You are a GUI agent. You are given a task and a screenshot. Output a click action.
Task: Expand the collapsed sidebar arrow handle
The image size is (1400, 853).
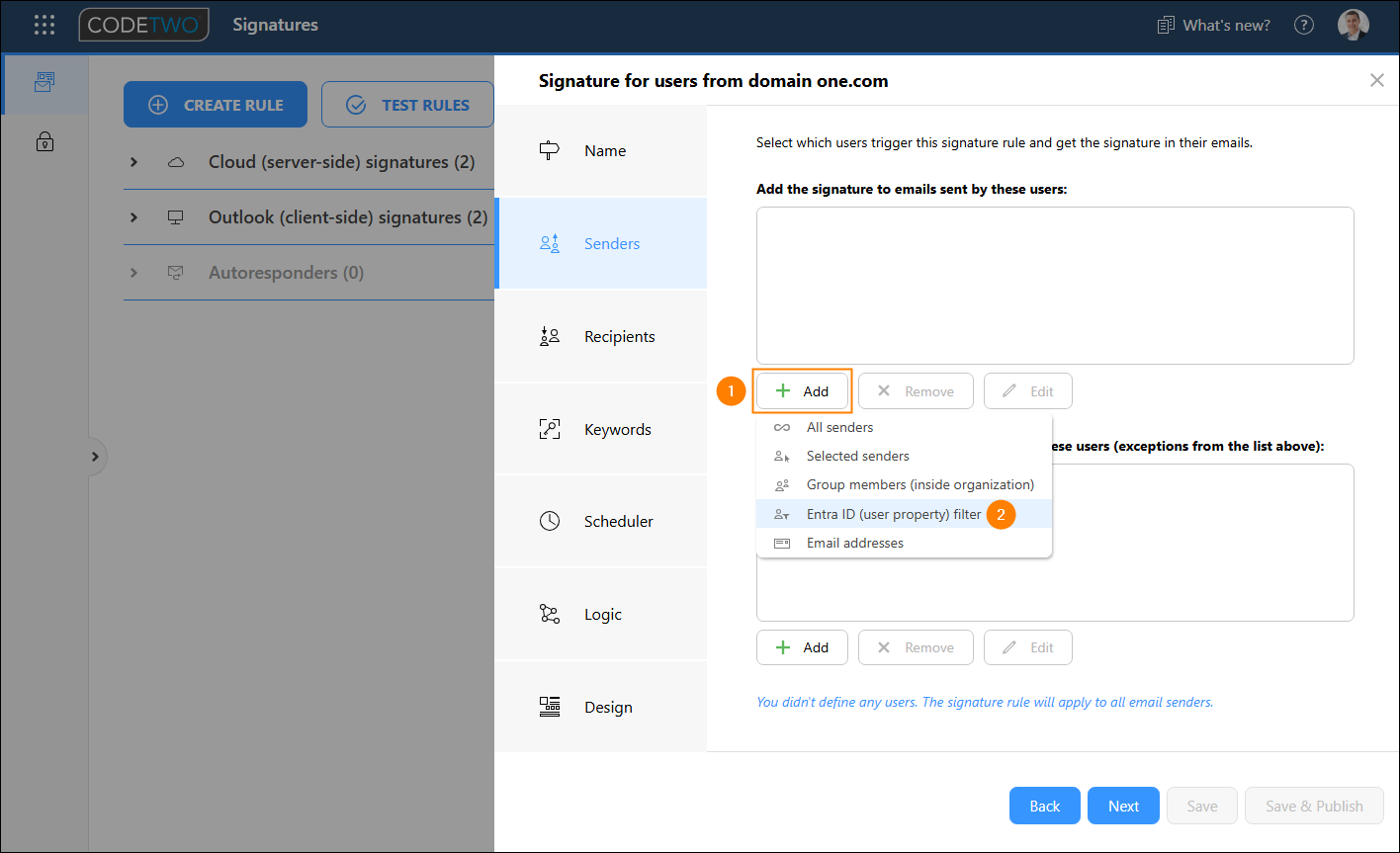95,457
